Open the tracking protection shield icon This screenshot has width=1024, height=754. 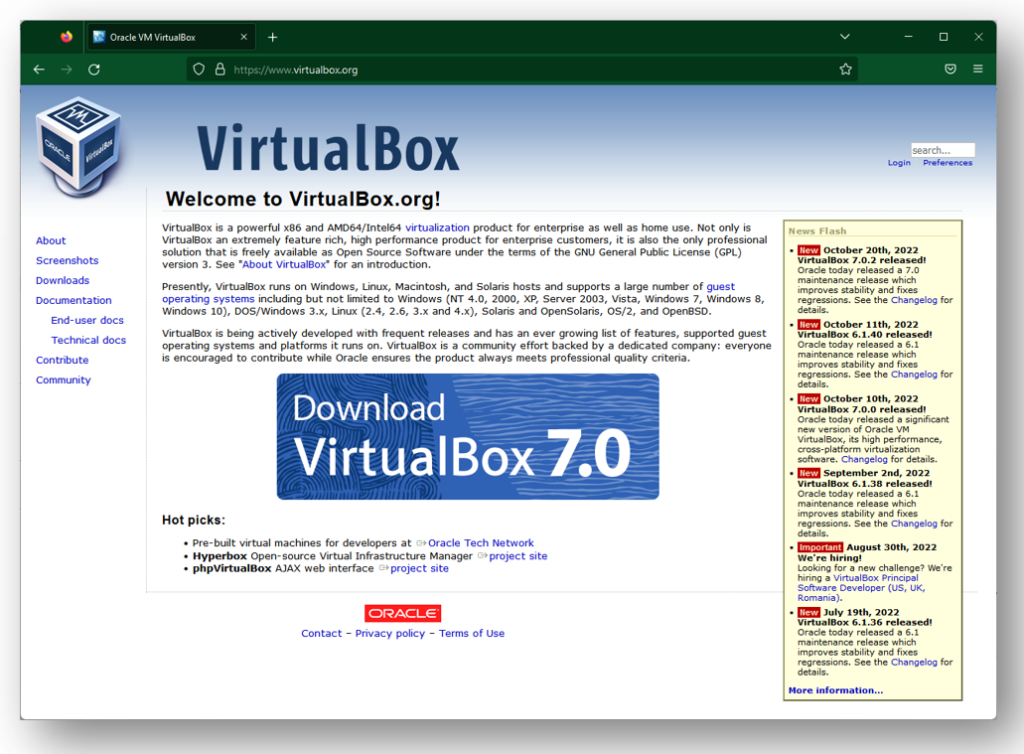tap(199, 69)
